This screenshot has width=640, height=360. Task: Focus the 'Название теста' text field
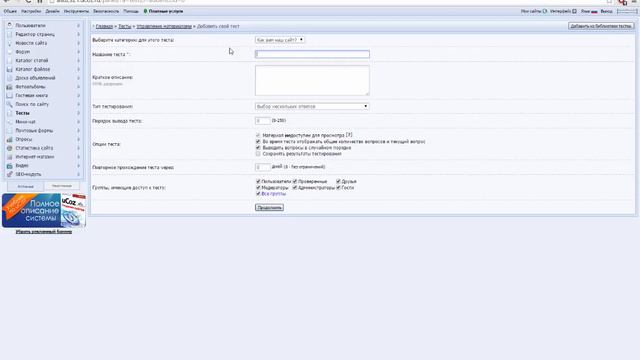click(312, 54)
